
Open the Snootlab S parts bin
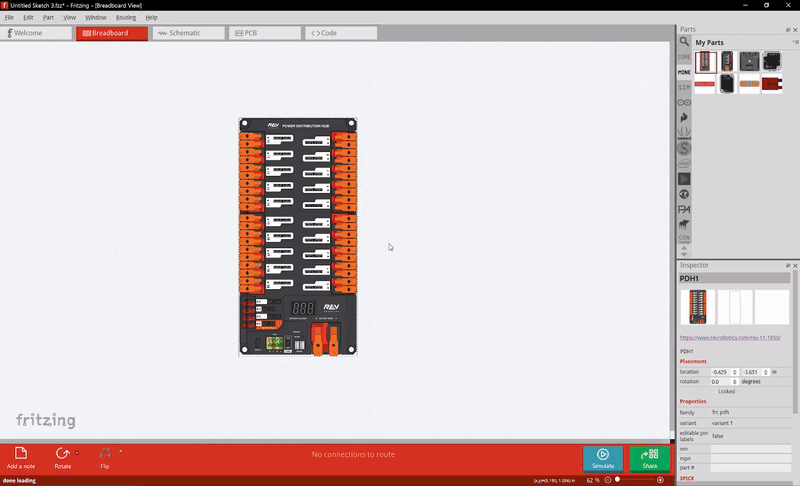[684, 148]
